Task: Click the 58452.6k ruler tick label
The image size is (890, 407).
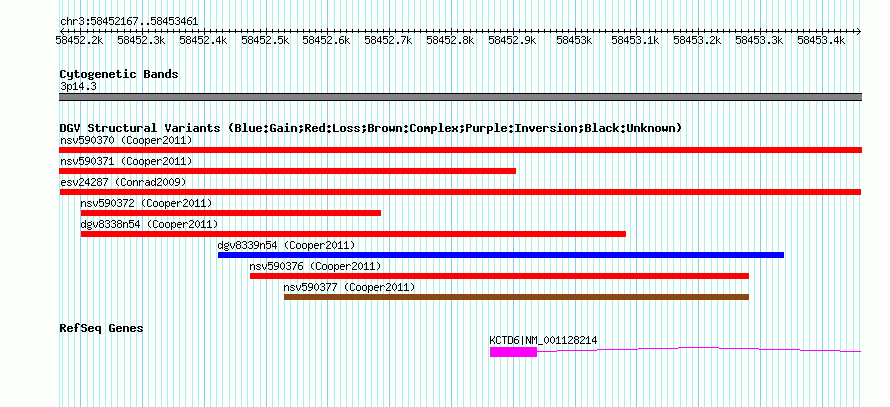Action: 326,40
